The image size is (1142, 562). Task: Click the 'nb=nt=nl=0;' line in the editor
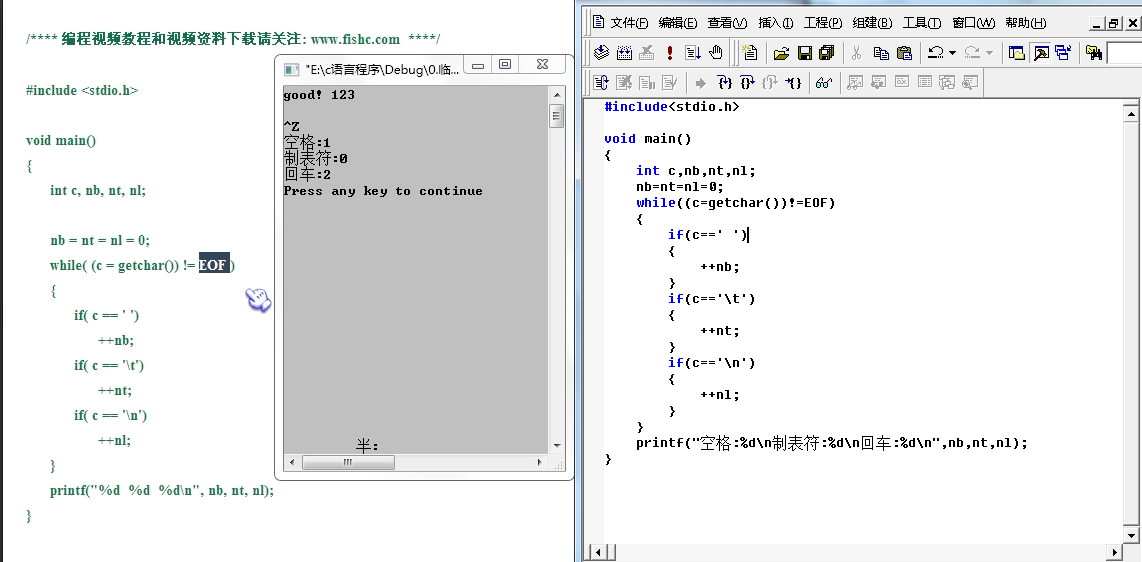pos(680,186)
